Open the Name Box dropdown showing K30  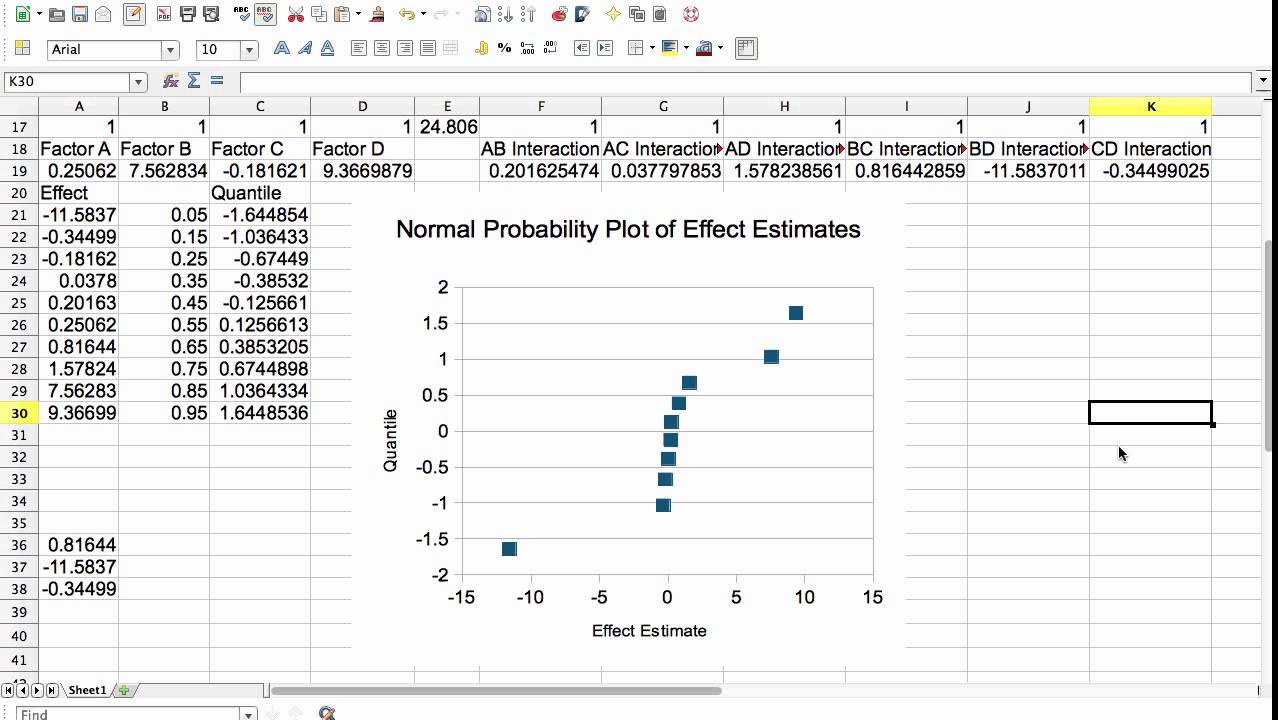click(x=139, y=82)
